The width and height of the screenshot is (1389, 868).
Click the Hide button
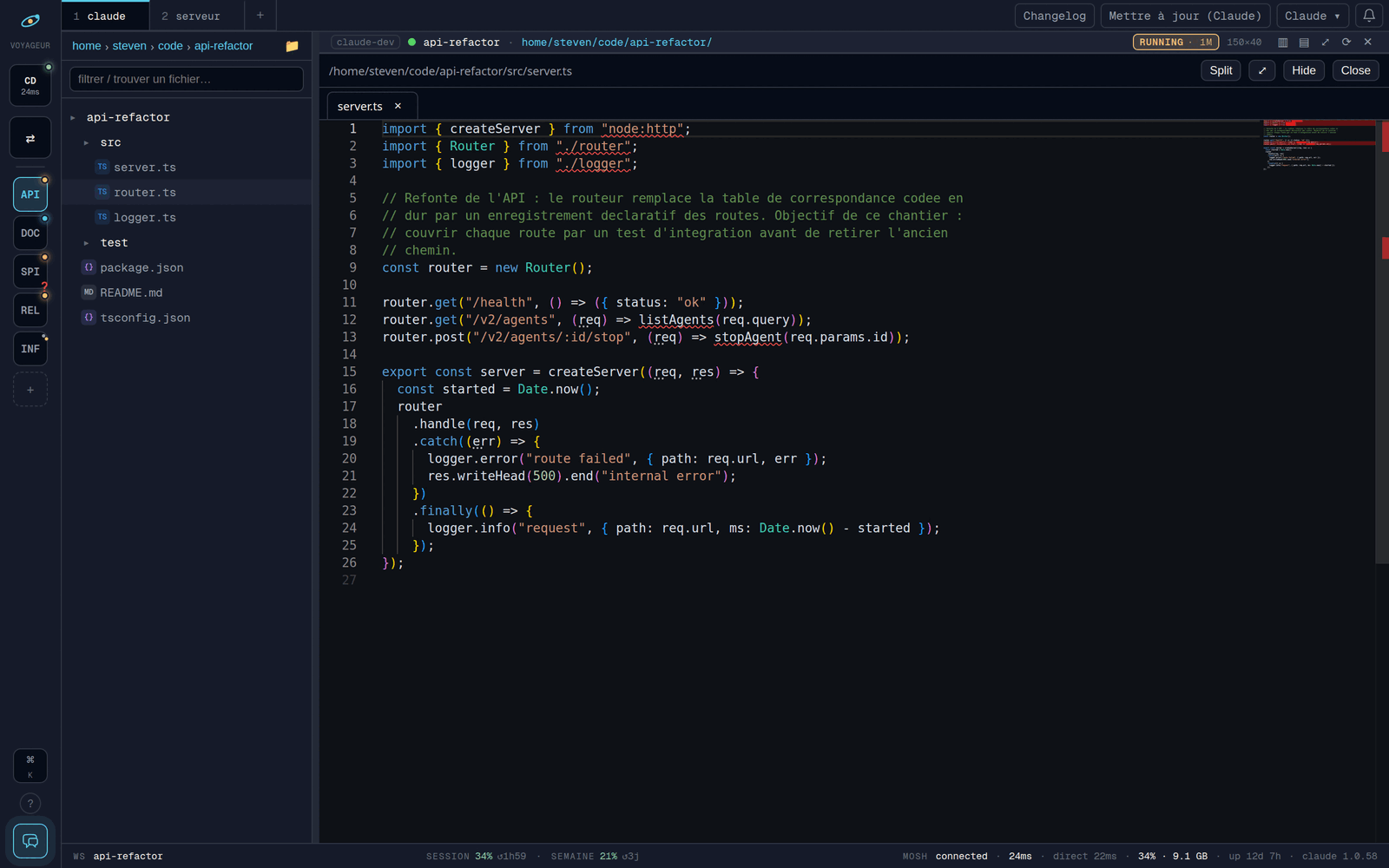(x=1303, y=70)
